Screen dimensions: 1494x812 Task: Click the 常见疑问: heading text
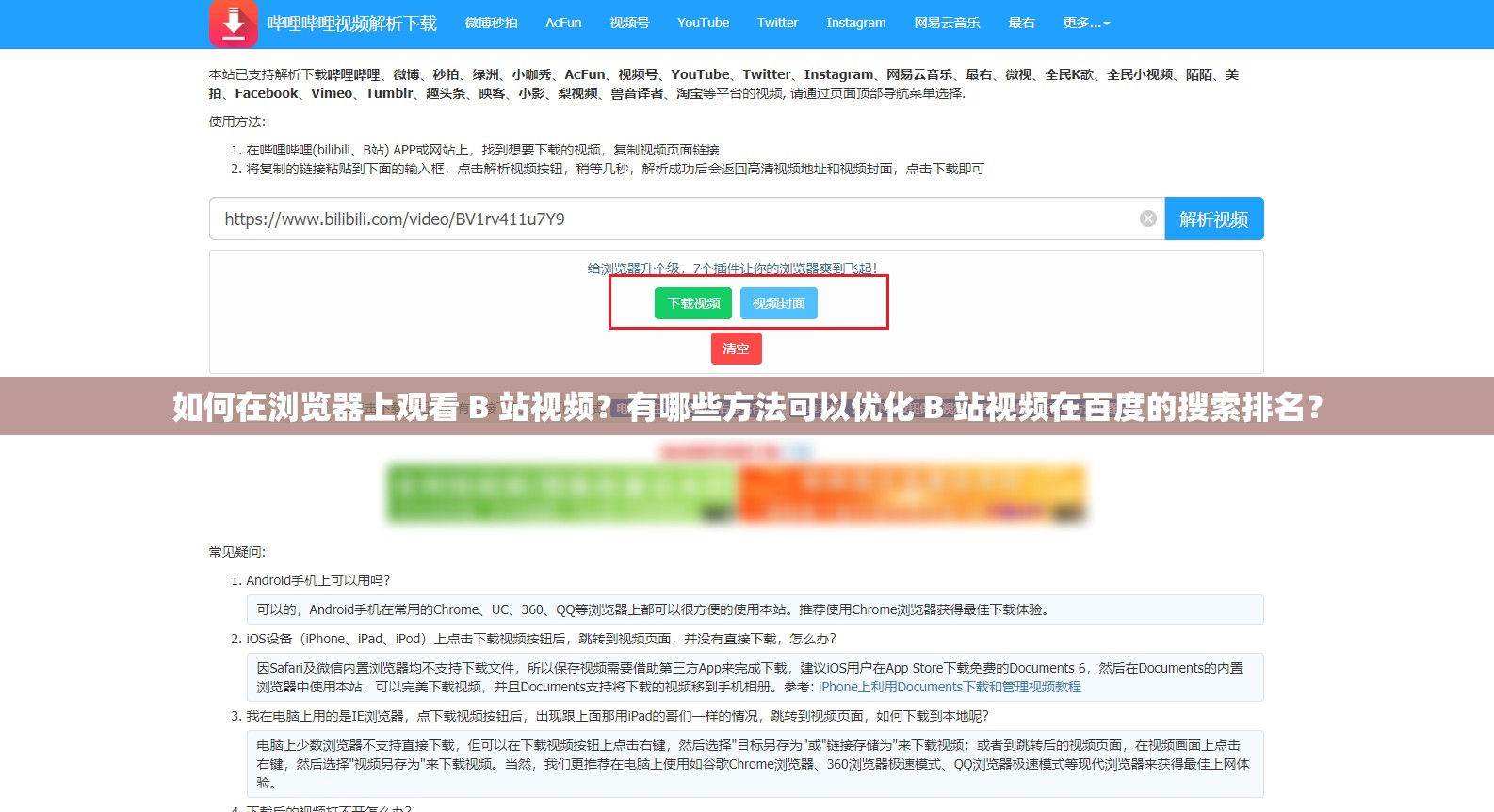tap(237, 552)
